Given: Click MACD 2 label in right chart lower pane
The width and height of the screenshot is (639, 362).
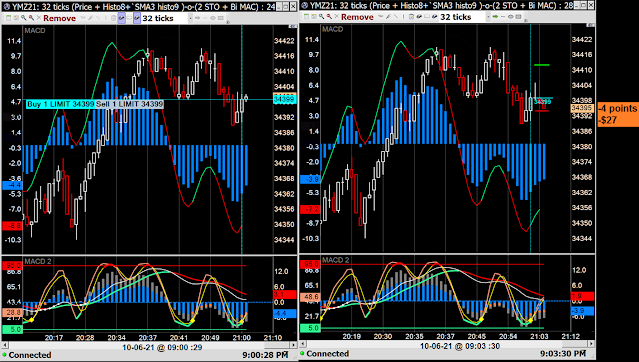Looking at the screenshot, I should [x=336, y=260].
